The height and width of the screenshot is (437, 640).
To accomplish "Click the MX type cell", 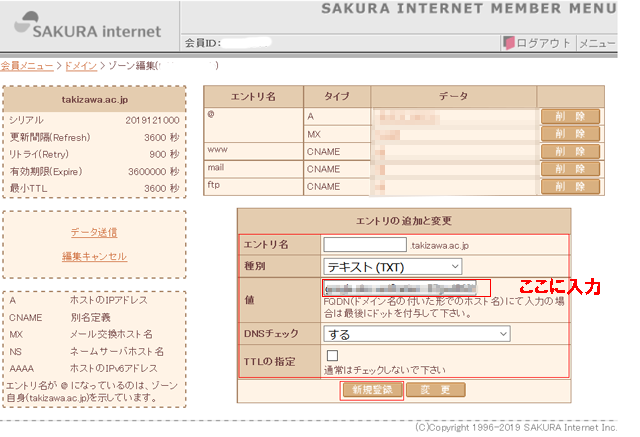I will (337, 134).
